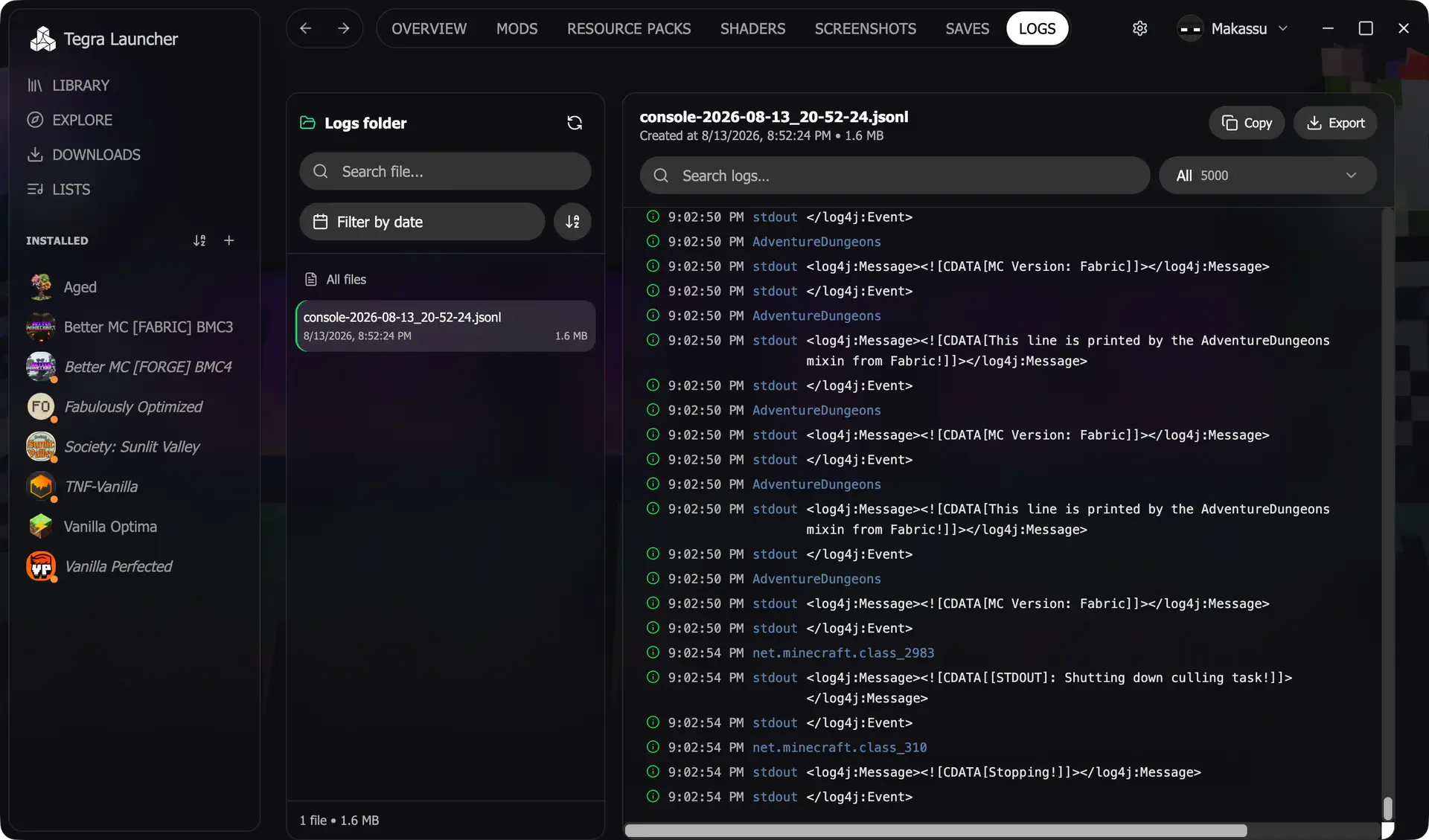Refresh the Logs folder list

click(x=575, y=123)
